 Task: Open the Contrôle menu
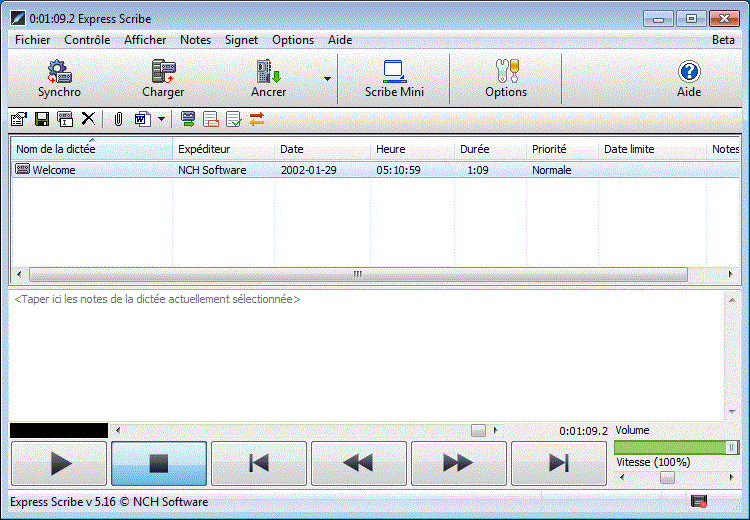click(87, 40)
